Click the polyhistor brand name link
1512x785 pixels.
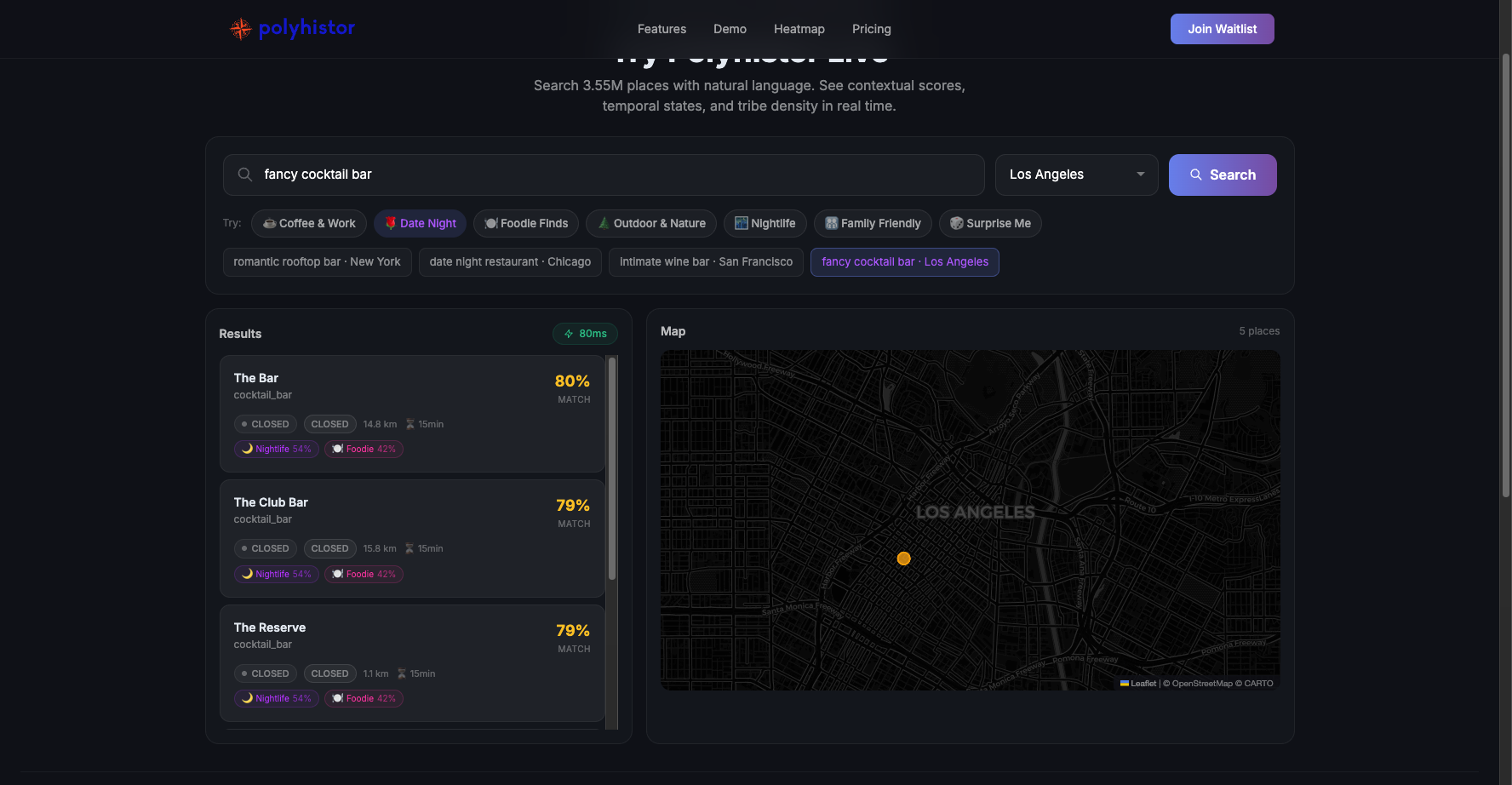[306, 28]
